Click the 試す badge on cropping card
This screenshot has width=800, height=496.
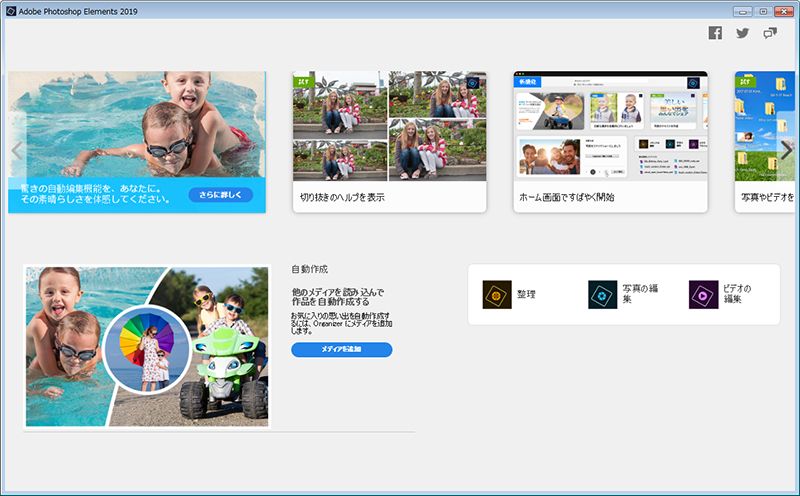(x=303, y=82)
